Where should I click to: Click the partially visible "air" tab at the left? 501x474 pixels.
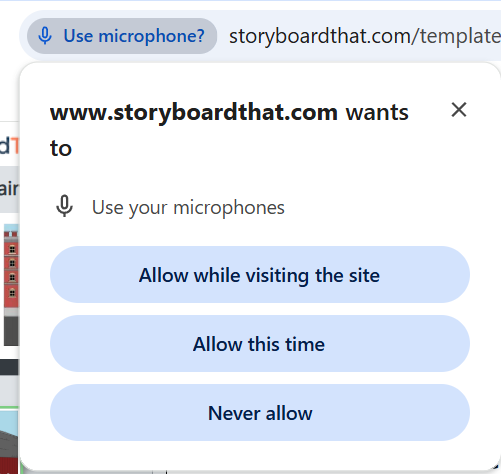pyautogui.click(x=9, y=189)
